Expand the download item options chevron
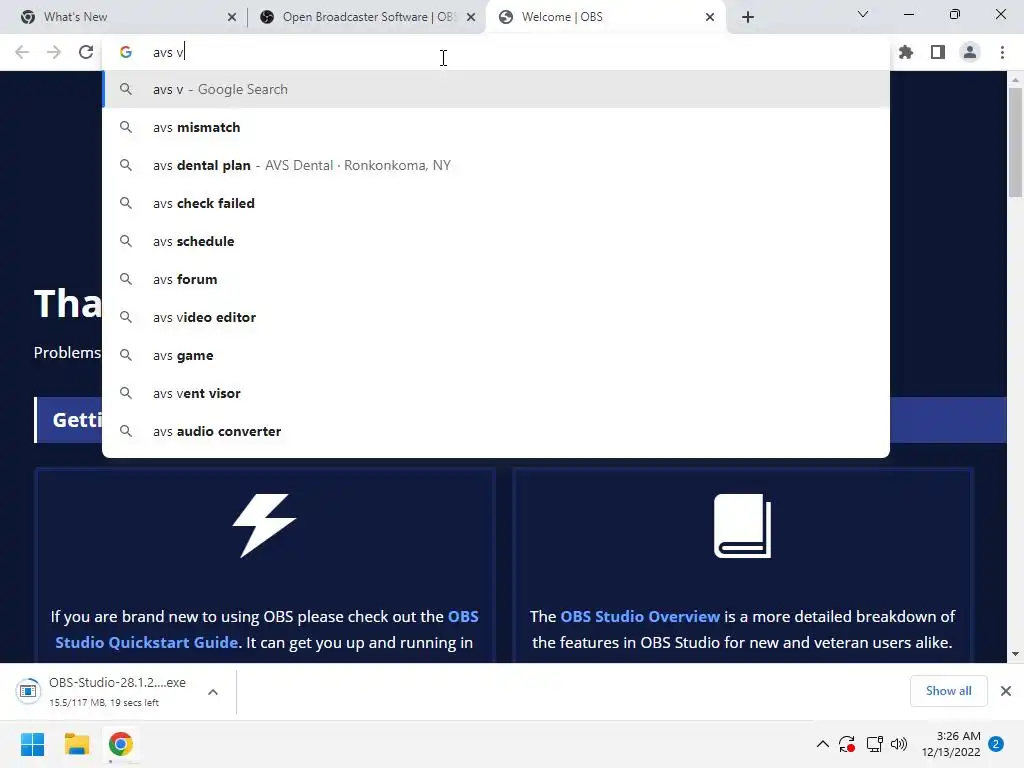 coord(213,692)
